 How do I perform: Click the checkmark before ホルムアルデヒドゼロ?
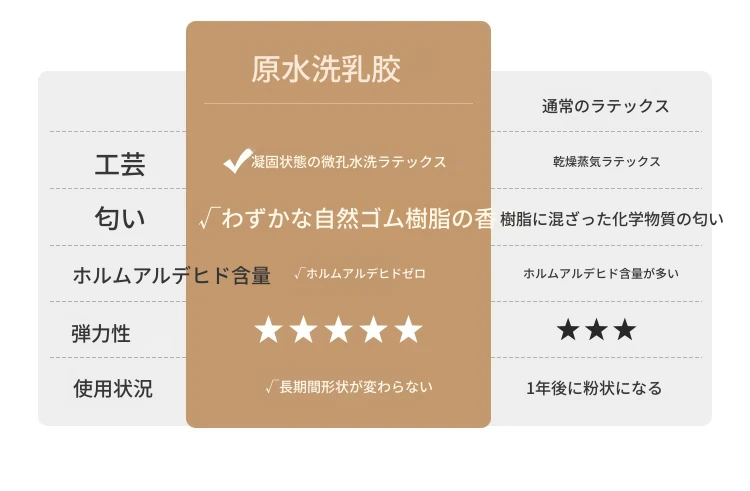coord(299,273)
